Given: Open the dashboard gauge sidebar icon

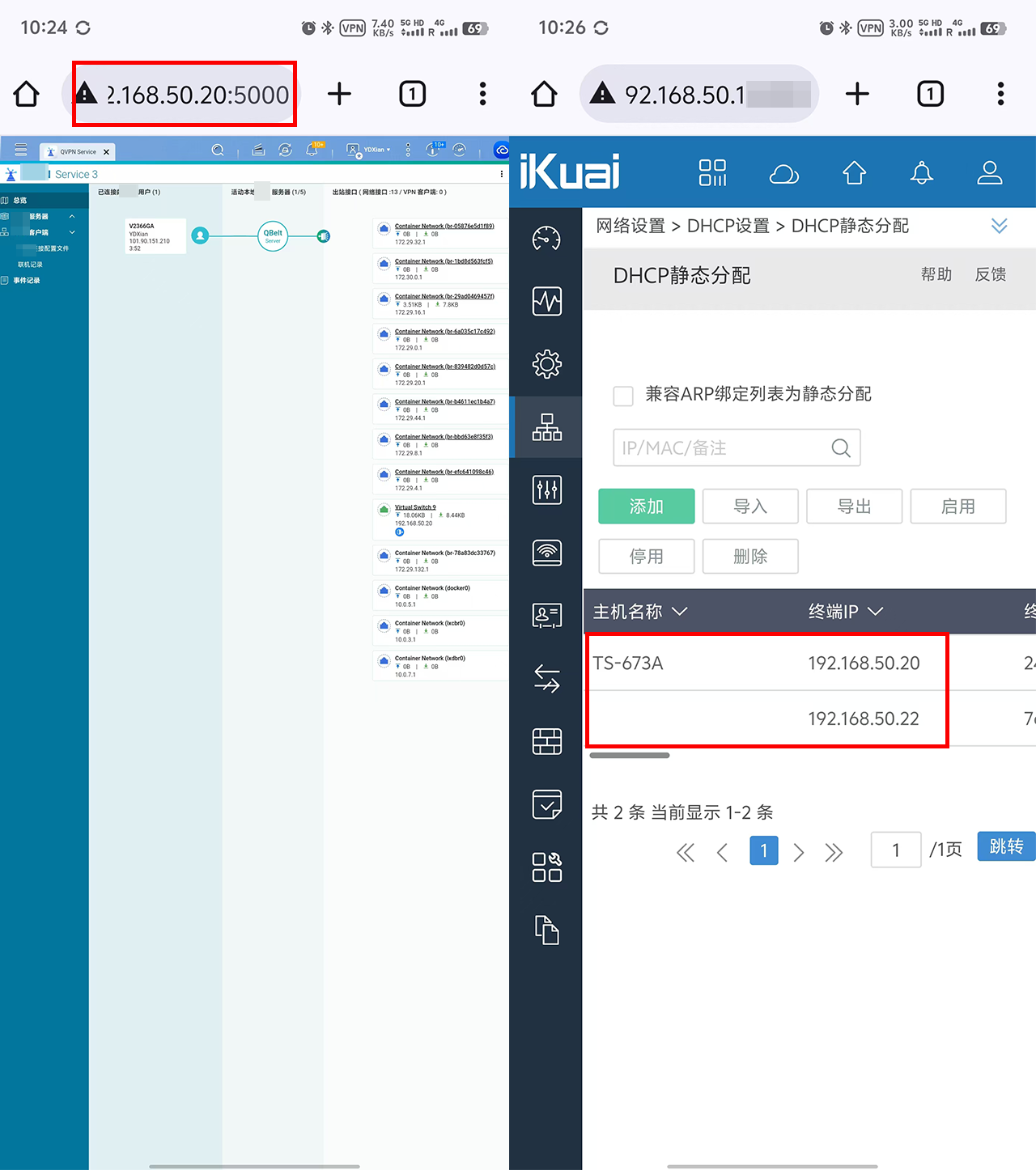Looking at the screenshot, I should point(547,239).
